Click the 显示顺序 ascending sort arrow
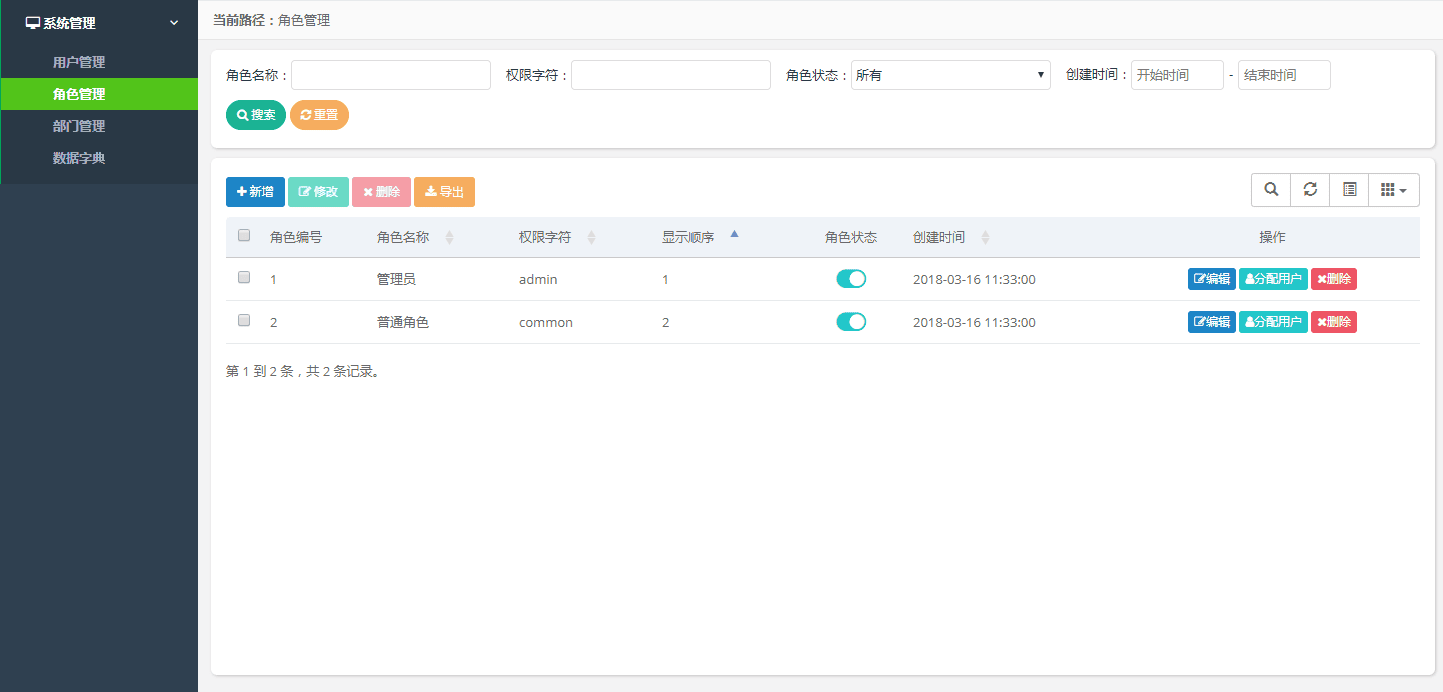Screen dimensions: 1443x692 (x=735, y=235)
